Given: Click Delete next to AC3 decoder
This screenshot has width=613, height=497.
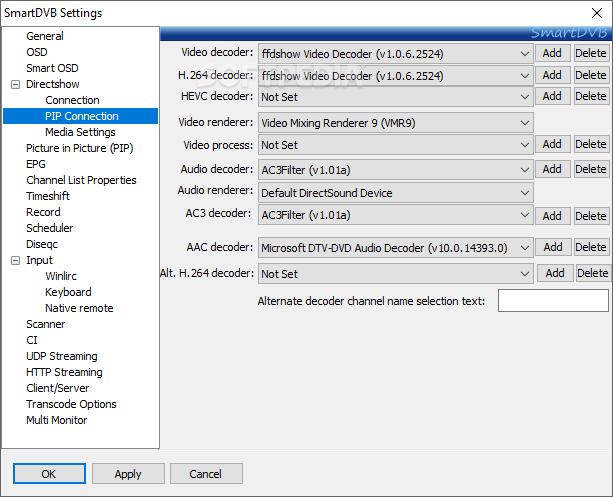Looking at the screenshot, I should (x=591, y=216).
